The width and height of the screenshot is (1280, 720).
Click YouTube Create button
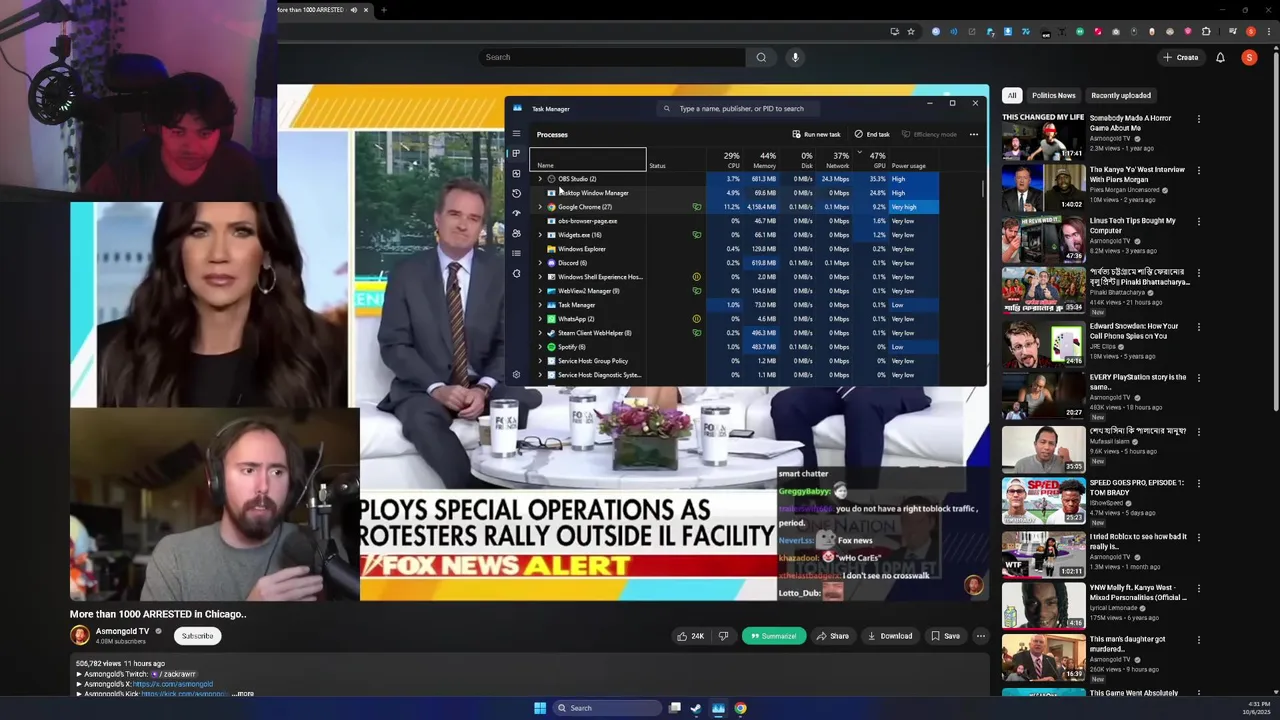coord(1181,57)
